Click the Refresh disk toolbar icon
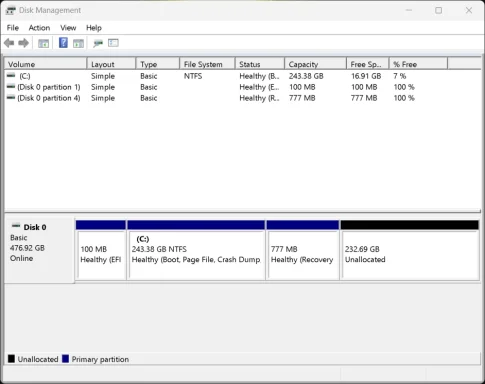The height and width of the screenshot is (384, 485). [x=98, y=43]
